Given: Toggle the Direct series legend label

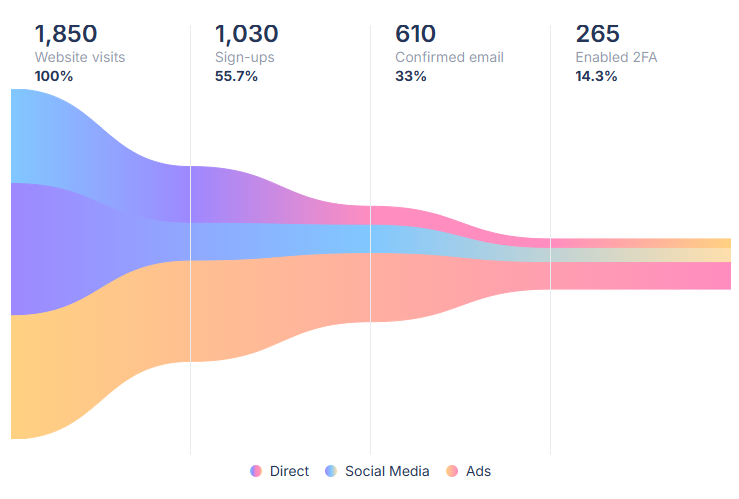Looking at the screenshot, I should [289, 471].
